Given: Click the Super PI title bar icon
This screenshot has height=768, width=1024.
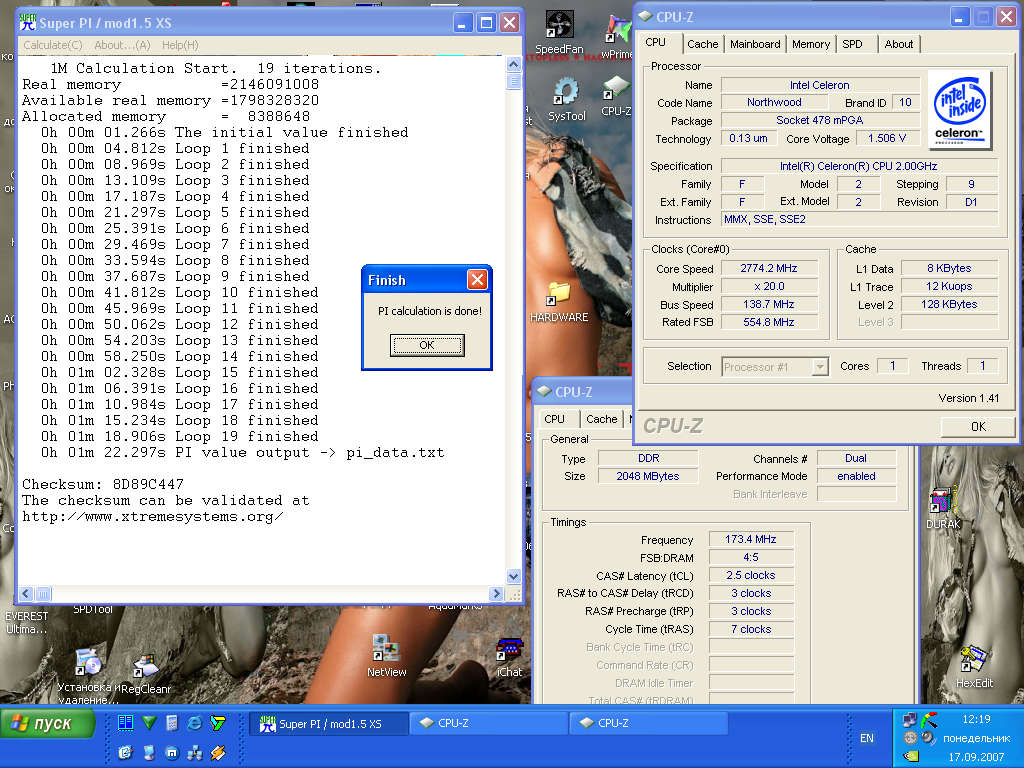Looking at the screenshot, I should pos(27,23).
